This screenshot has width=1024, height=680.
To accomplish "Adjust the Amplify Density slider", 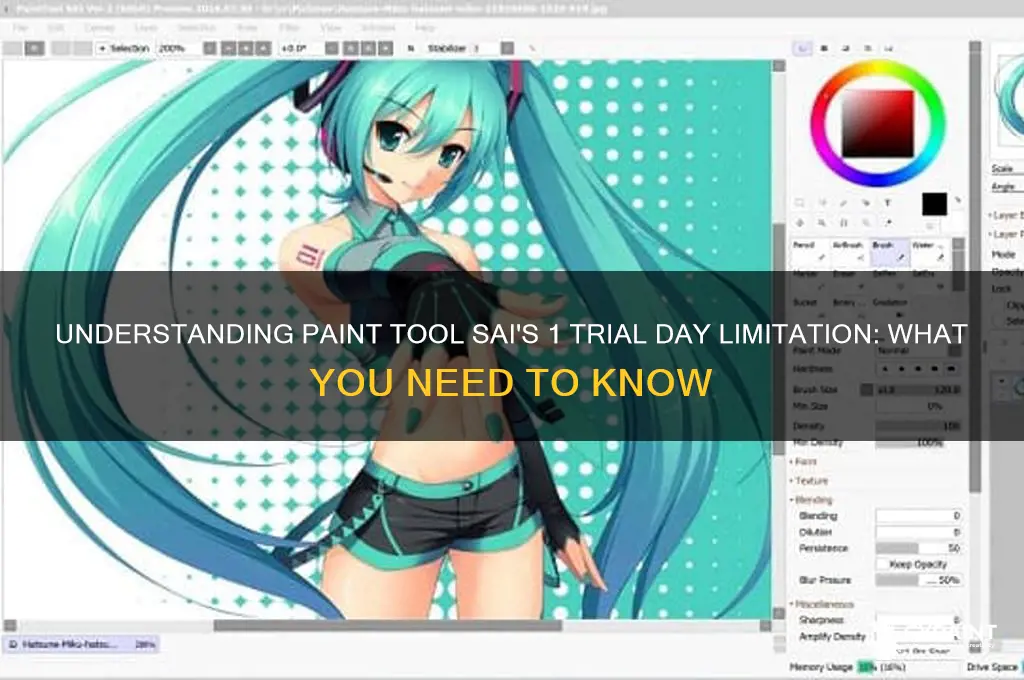I will (x=919, y=636).
